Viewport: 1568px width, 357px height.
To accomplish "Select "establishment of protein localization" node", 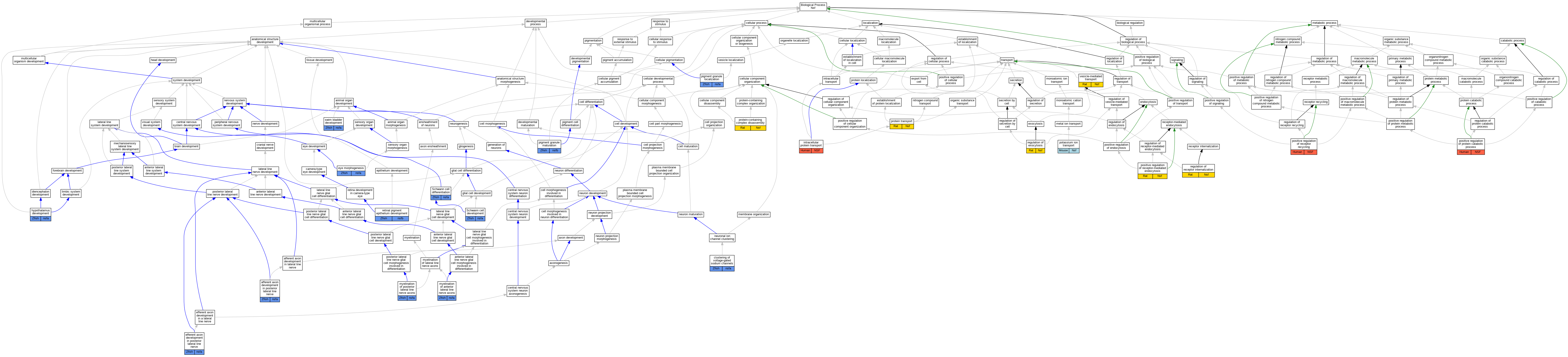I will [x=886, y=102].
